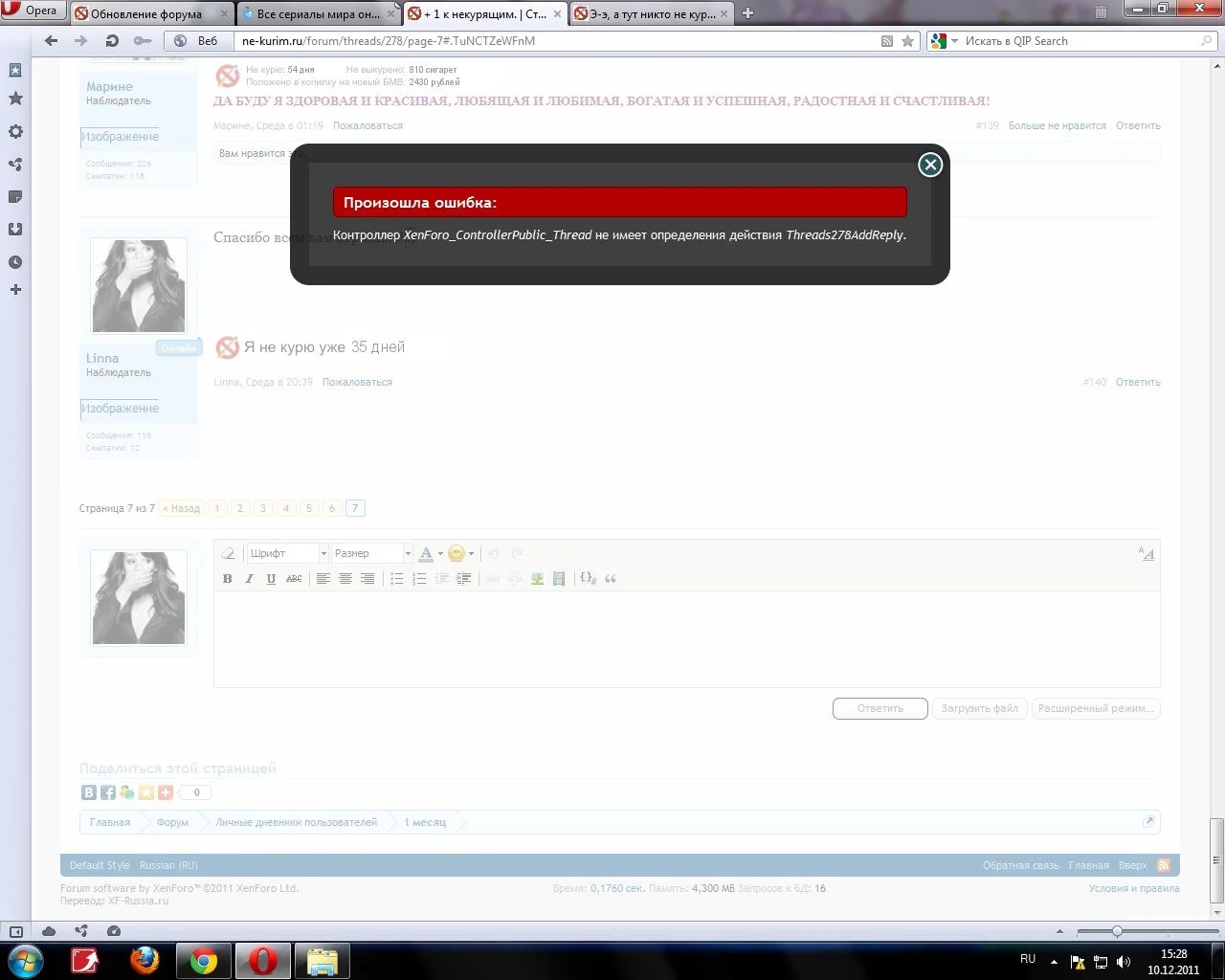
Task: Bookmark the page via address bar star
Action: click(908, 41)
